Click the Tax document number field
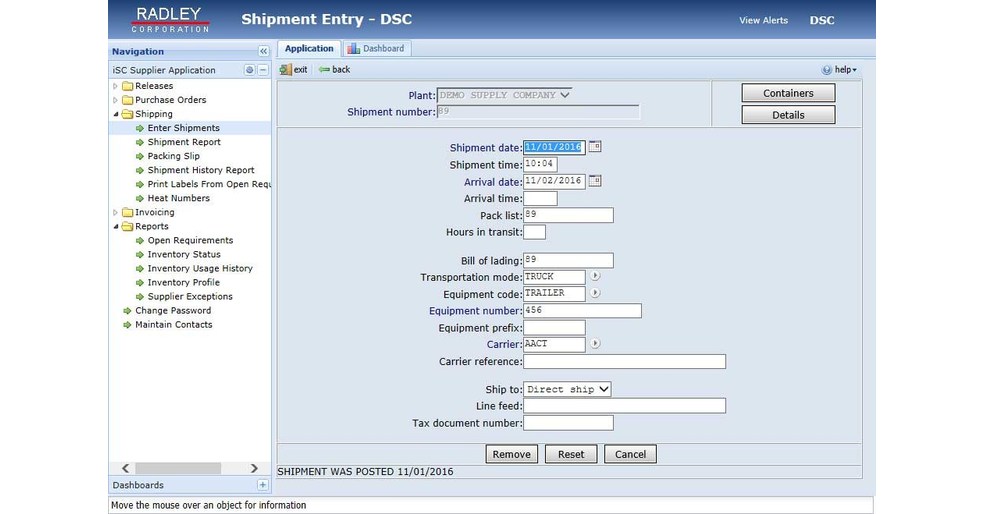Image resolution: width=984 pixels, height=514 pixels. pyautogui.click(x=568, y=423)
